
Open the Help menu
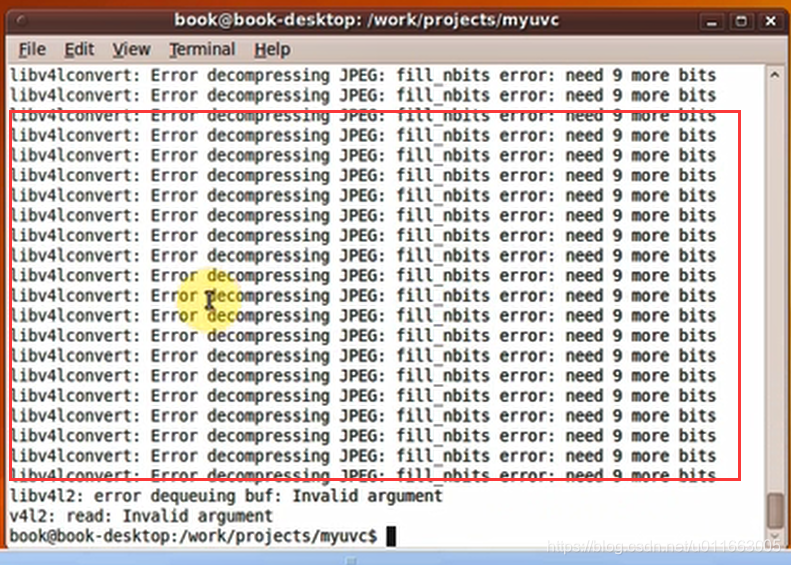pos(272,49)
